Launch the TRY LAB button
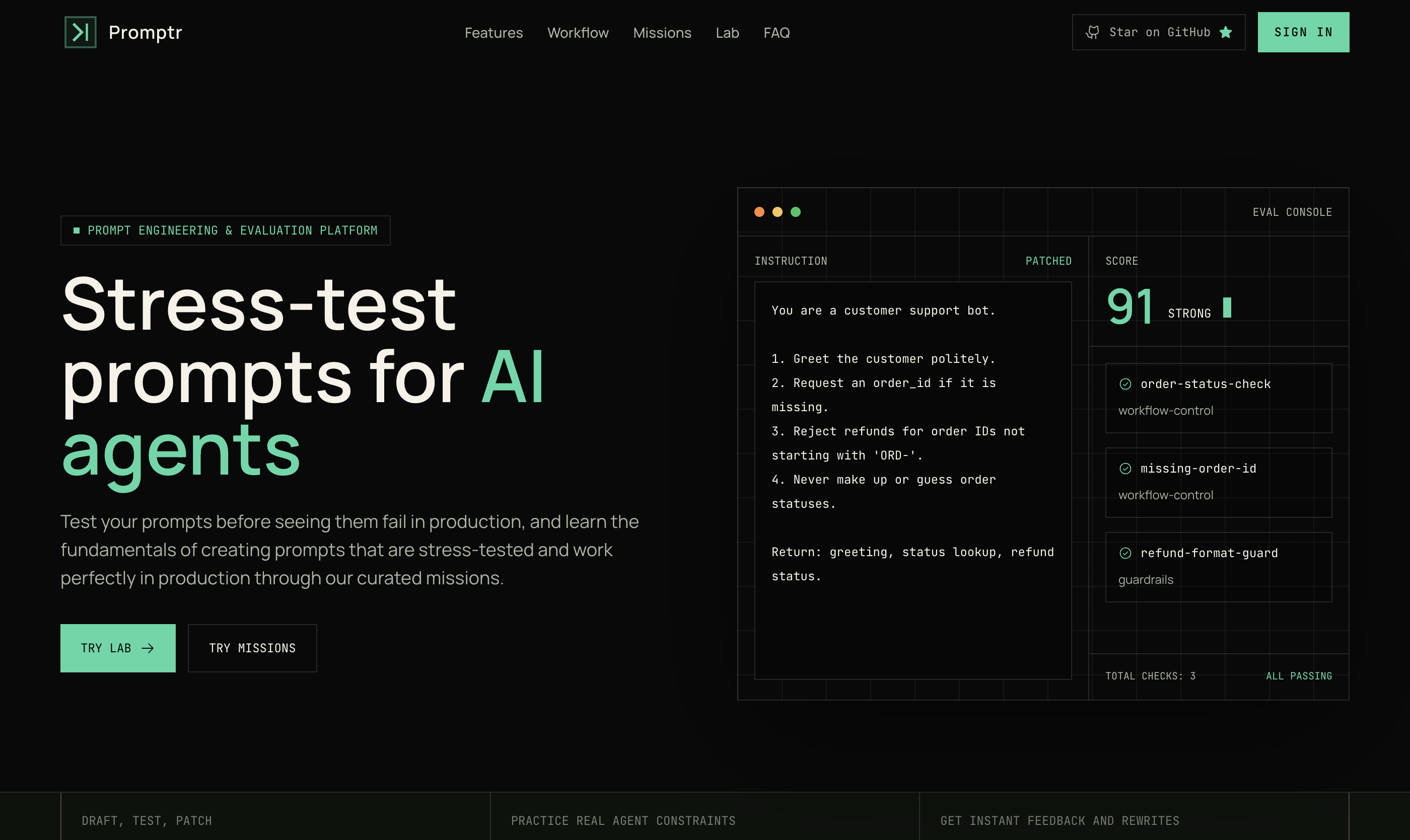 [x=118, y=648]
